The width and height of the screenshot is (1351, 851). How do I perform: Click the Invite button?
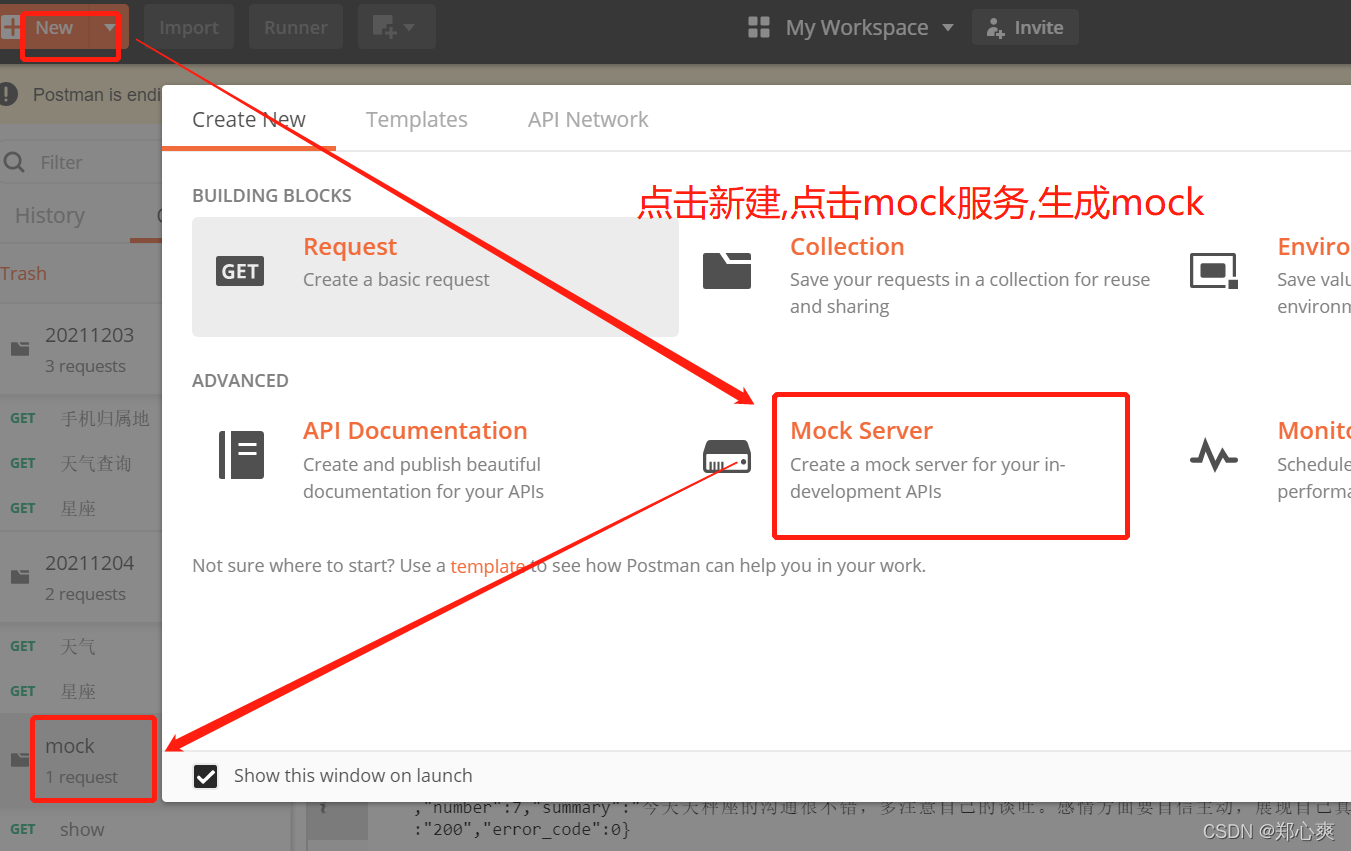(1025, 28)
